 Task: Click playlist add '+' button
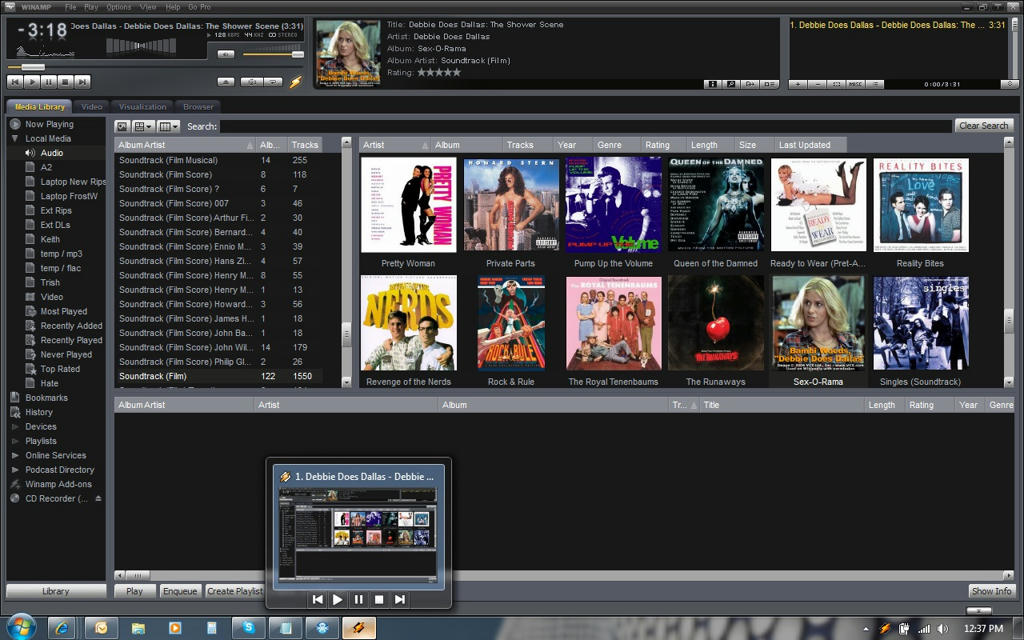(797, 84)
